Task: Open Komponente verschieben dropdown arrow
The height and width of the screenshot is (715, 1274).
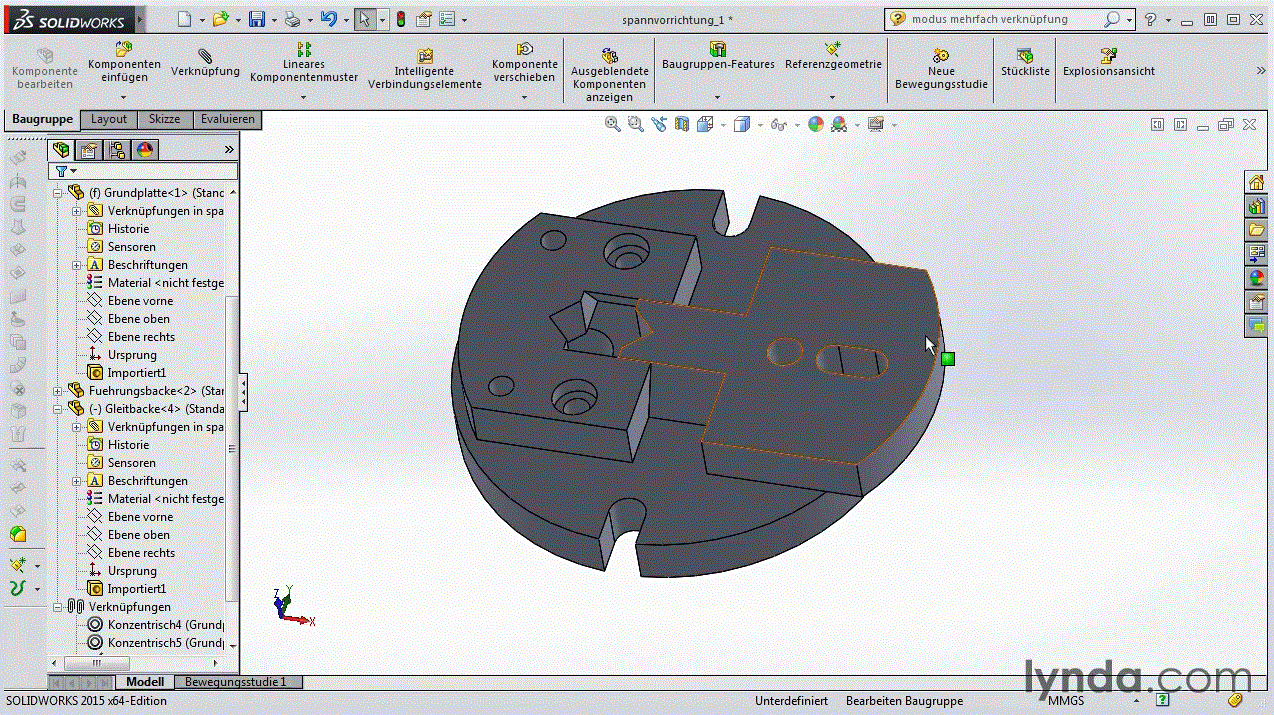Action: [x=524, y=97]
